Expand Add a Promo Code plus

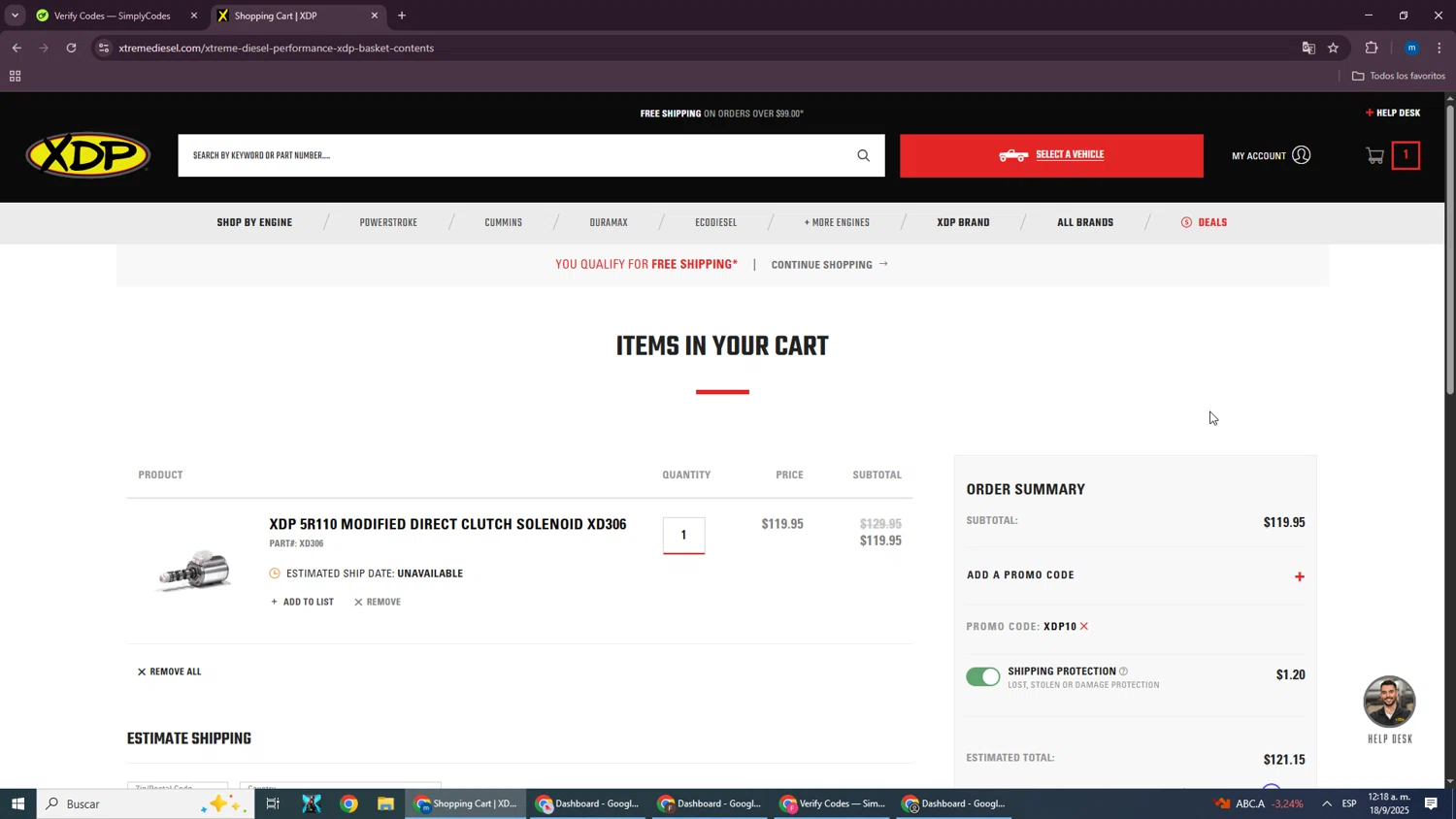(1299, 576)
